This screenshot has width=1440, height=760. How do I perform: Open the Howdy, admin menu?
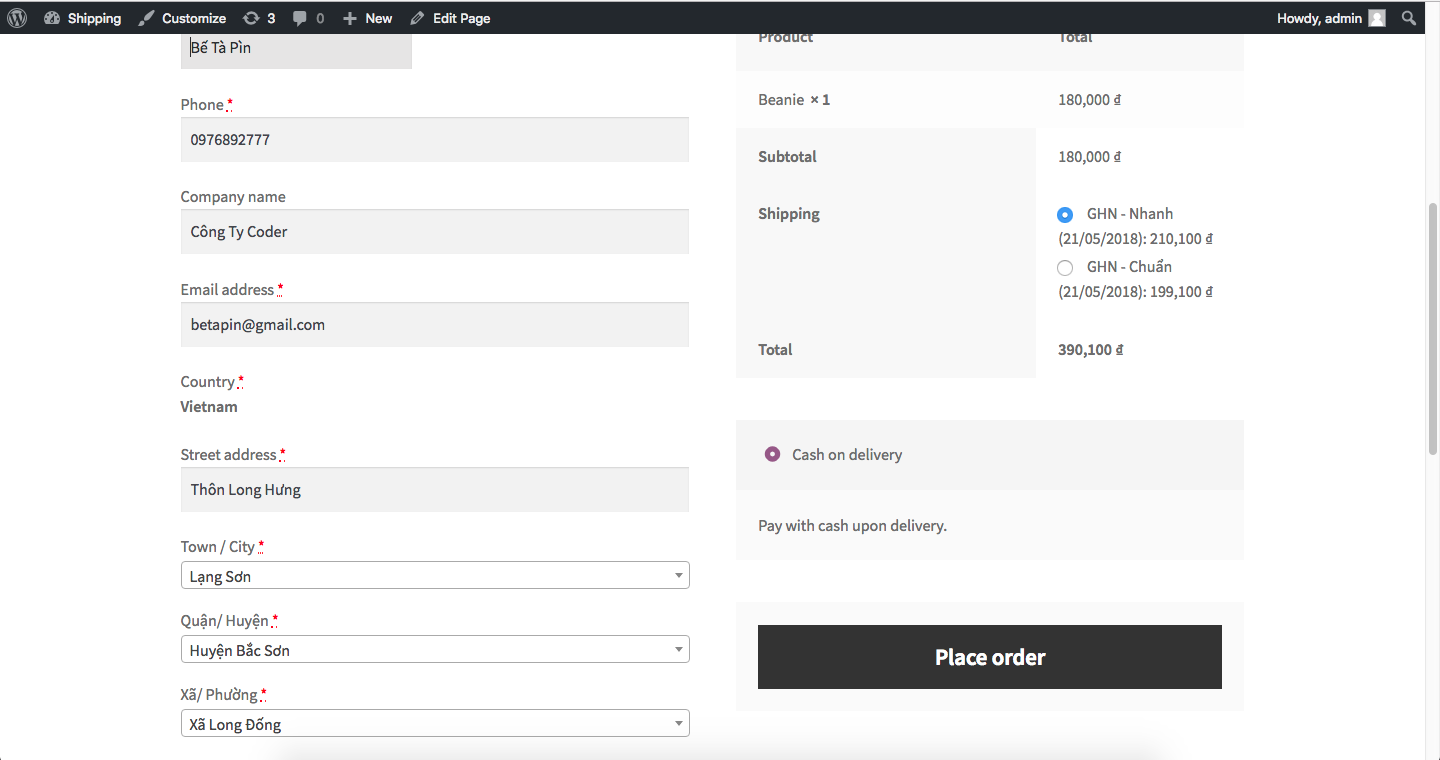click(x=1319, y=18)
